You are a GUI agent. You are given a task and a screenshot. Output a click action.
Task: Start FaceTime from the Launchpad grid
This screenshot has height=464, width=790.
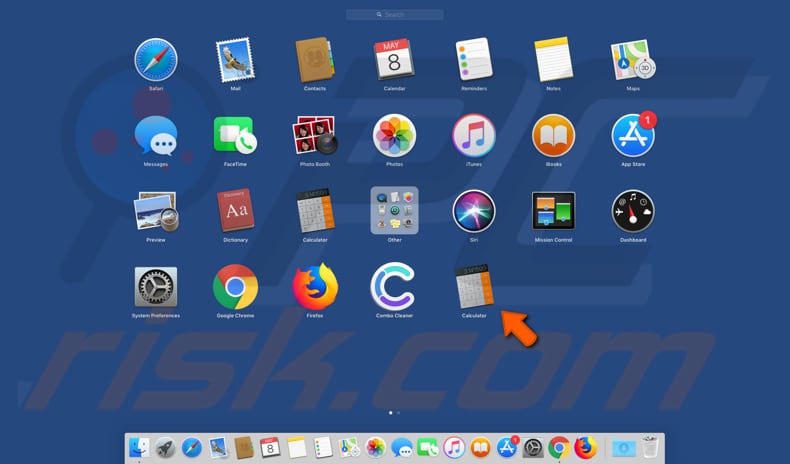point(235,136)
